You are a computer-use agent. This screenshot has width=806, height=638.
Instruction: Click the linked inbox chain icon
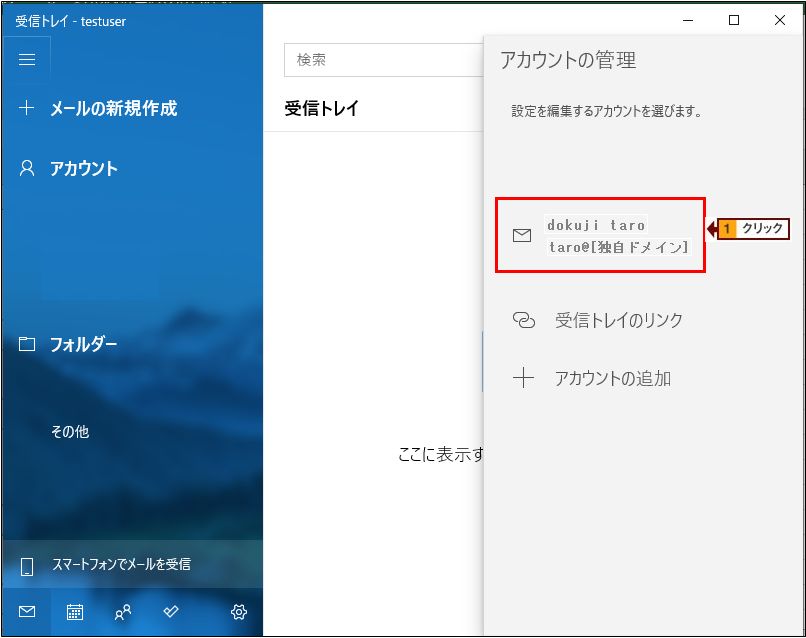(x=524, y=320)
